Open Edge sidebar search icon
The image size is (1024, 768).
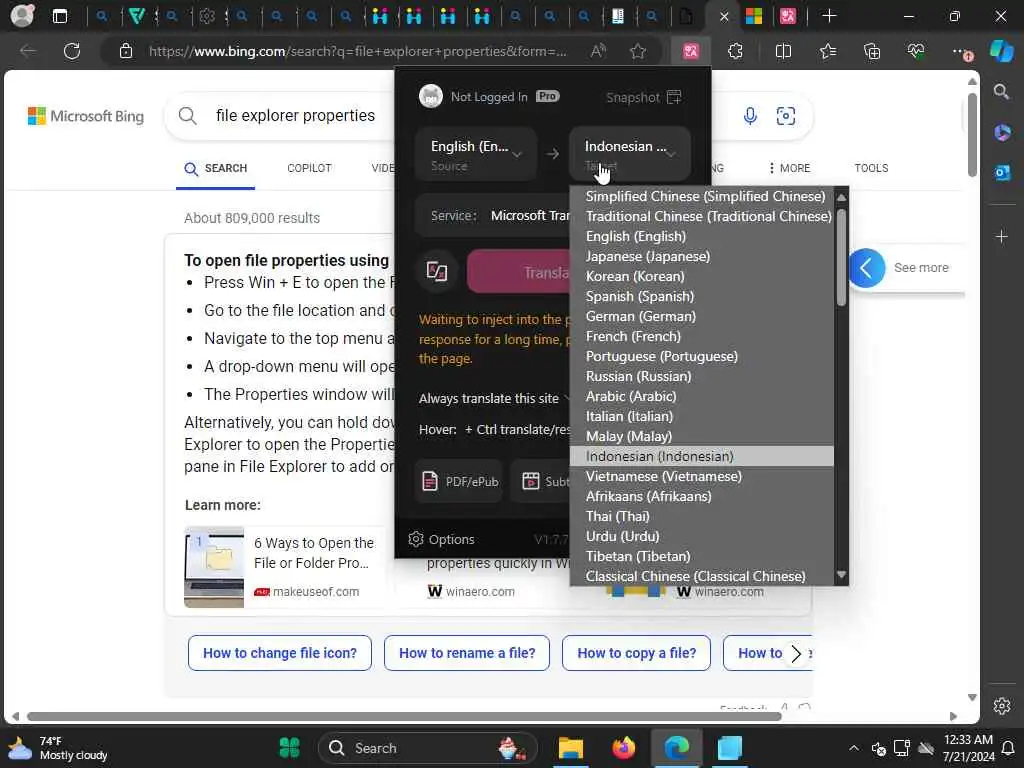point(1001,91)
